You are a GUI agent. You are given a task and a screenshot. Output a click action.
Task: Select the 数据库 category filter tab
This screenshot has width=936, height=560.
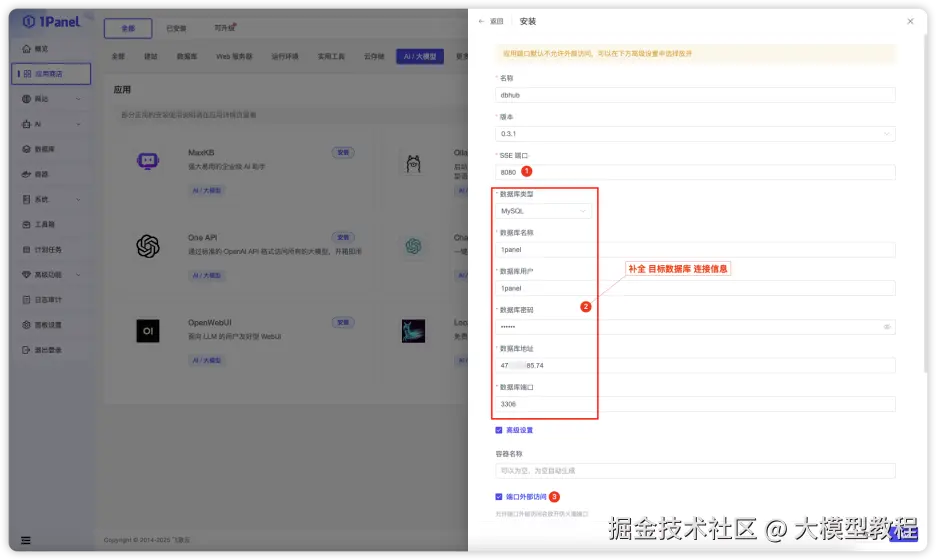(x=187, y=56)
